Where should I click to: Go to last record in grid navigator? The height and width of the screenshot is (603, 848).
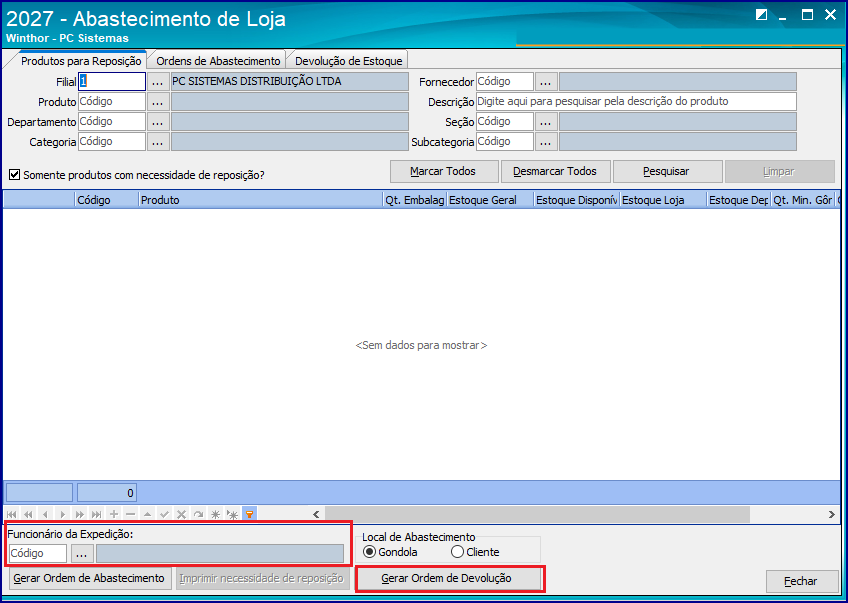click(x=96, y=514)
